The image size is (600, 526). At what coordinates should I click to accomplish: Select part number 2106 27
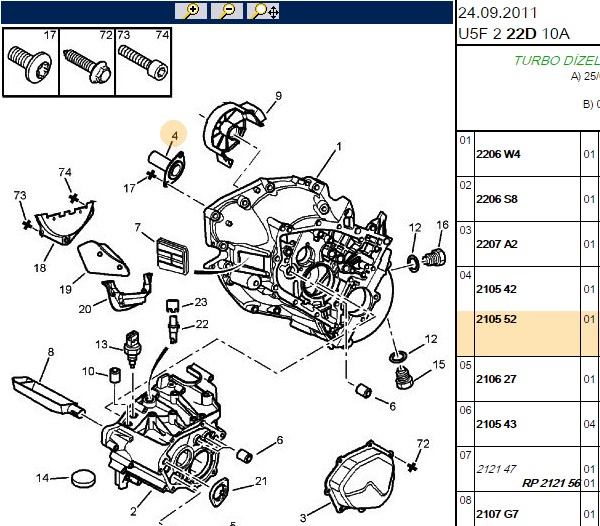tap(496, 379)
